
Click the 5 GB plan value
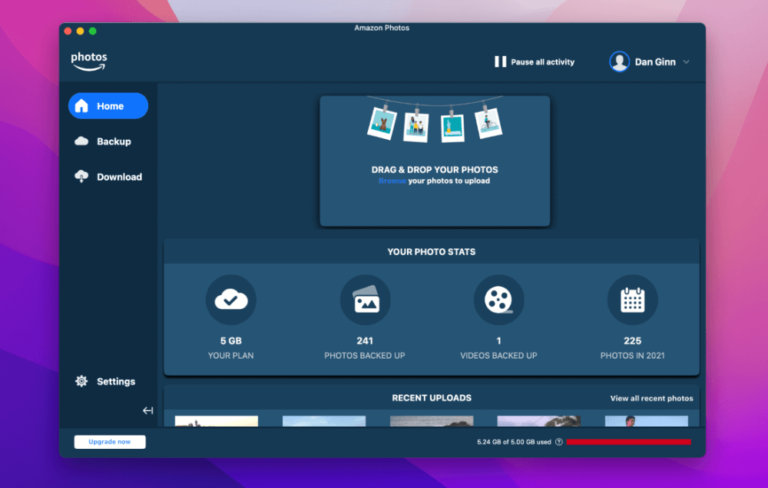pos(231,341)
